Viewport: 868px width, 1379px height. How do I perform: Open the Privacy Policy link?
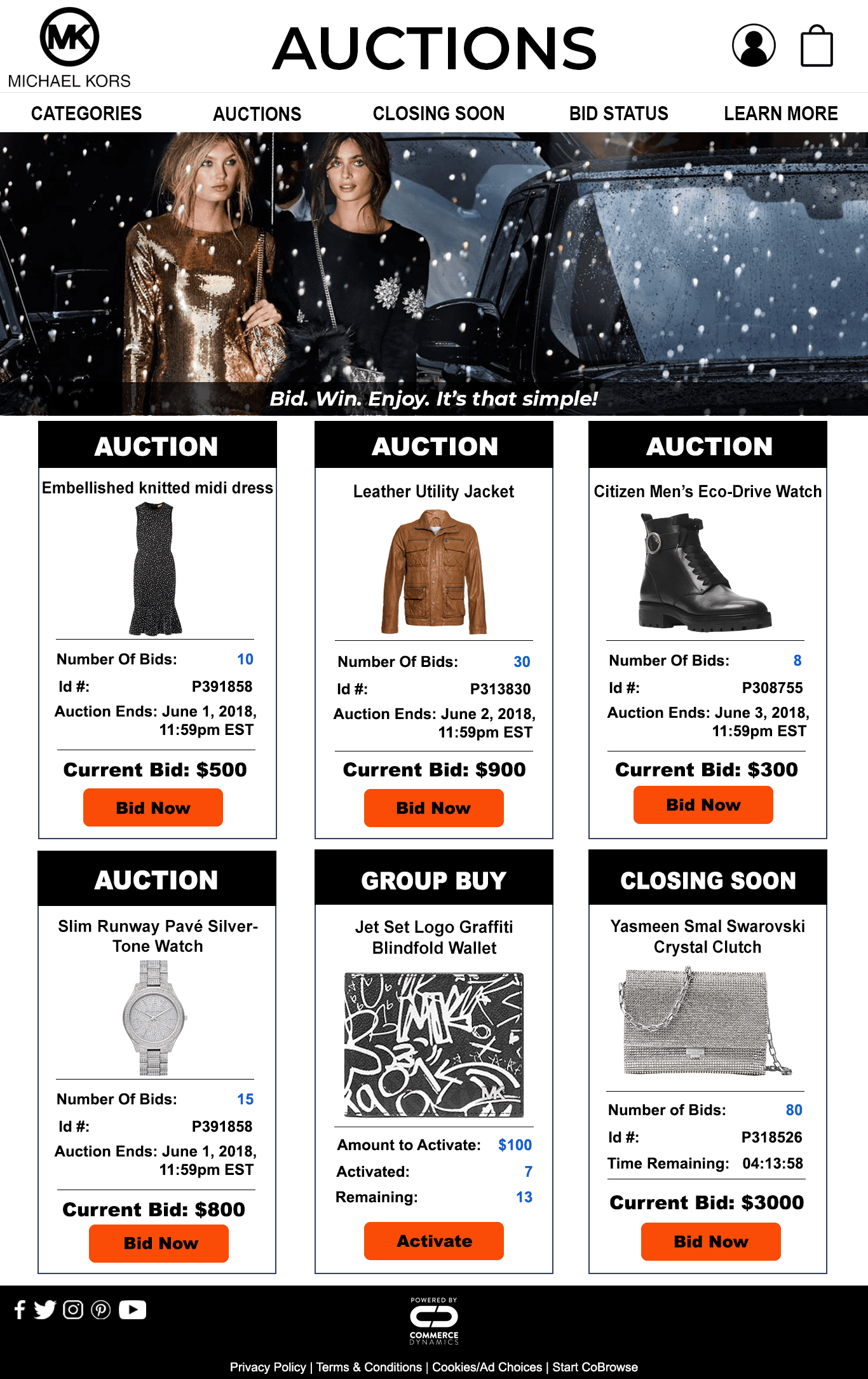click(268, 1367)
